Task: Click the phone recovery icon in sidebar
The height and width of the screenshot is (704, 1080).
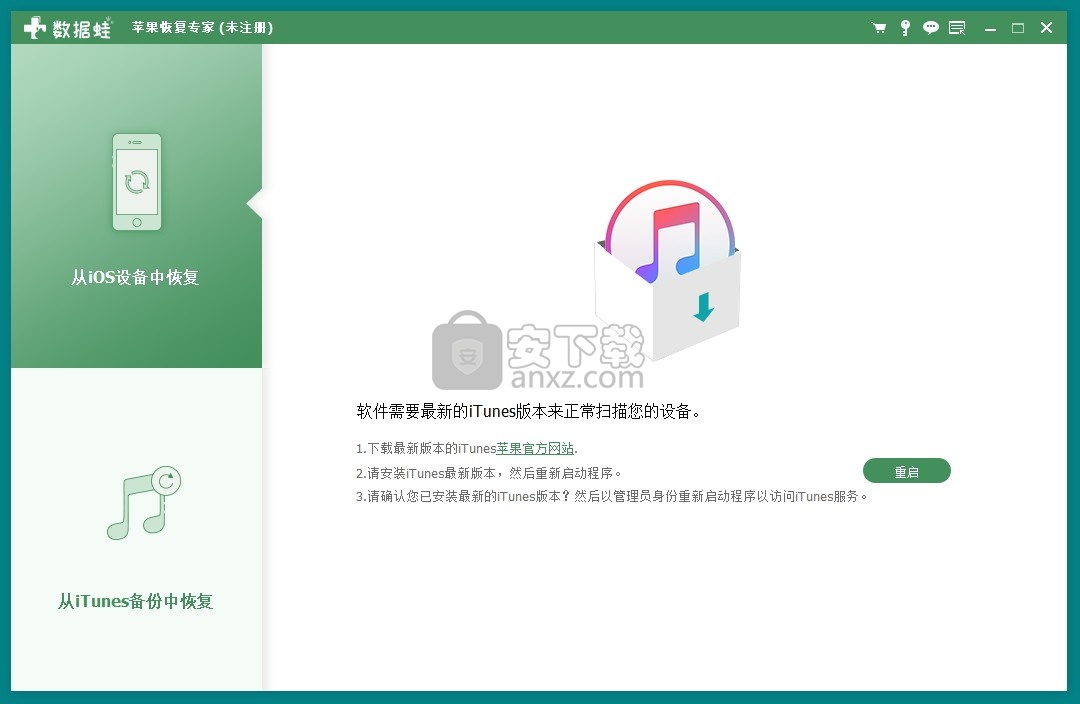Action: (136, 182)
